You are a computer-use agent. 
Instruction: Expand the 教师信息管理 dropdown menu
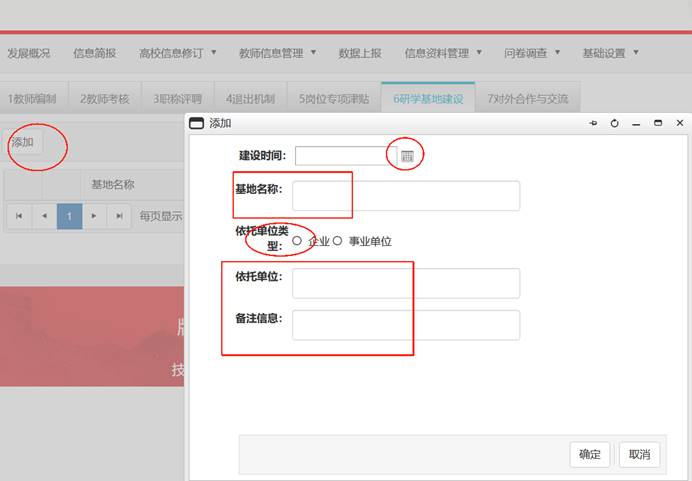276,53
